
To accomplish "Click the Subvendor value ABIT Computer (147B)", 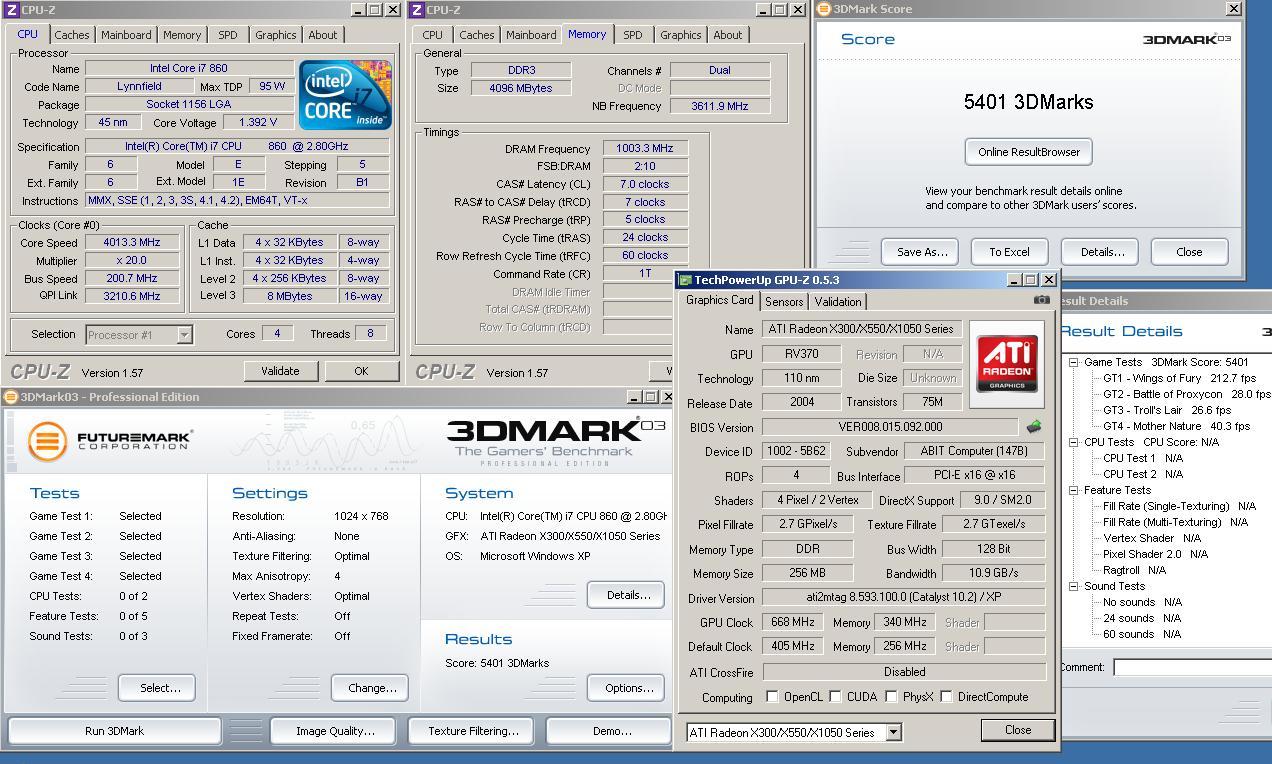I will pos(974,451).
